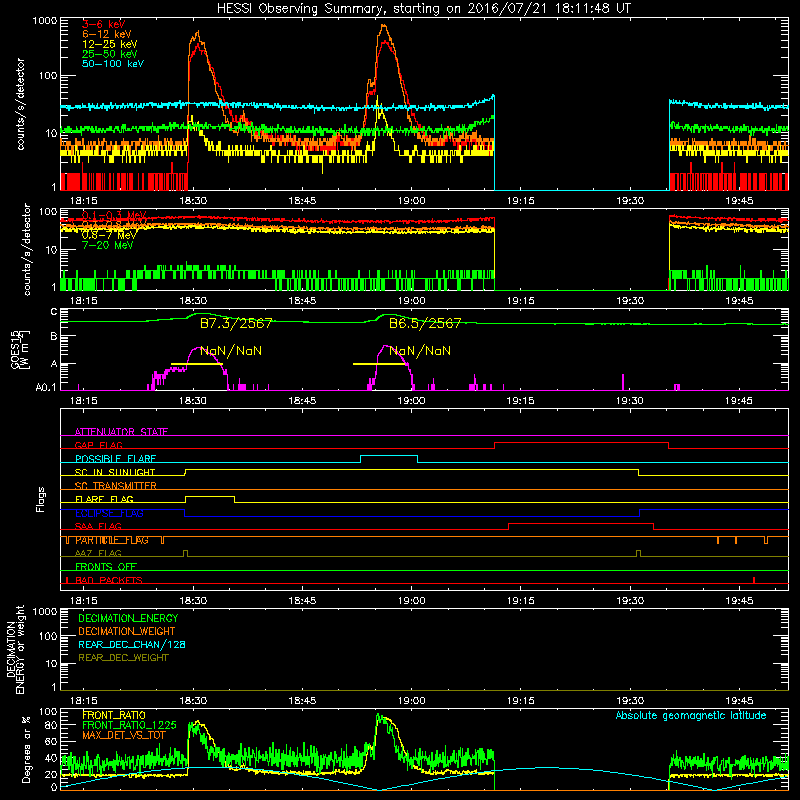Click the 19:15 tick label in top panel
Viewport: 800px width, 800px height.
tap(520, 201)
